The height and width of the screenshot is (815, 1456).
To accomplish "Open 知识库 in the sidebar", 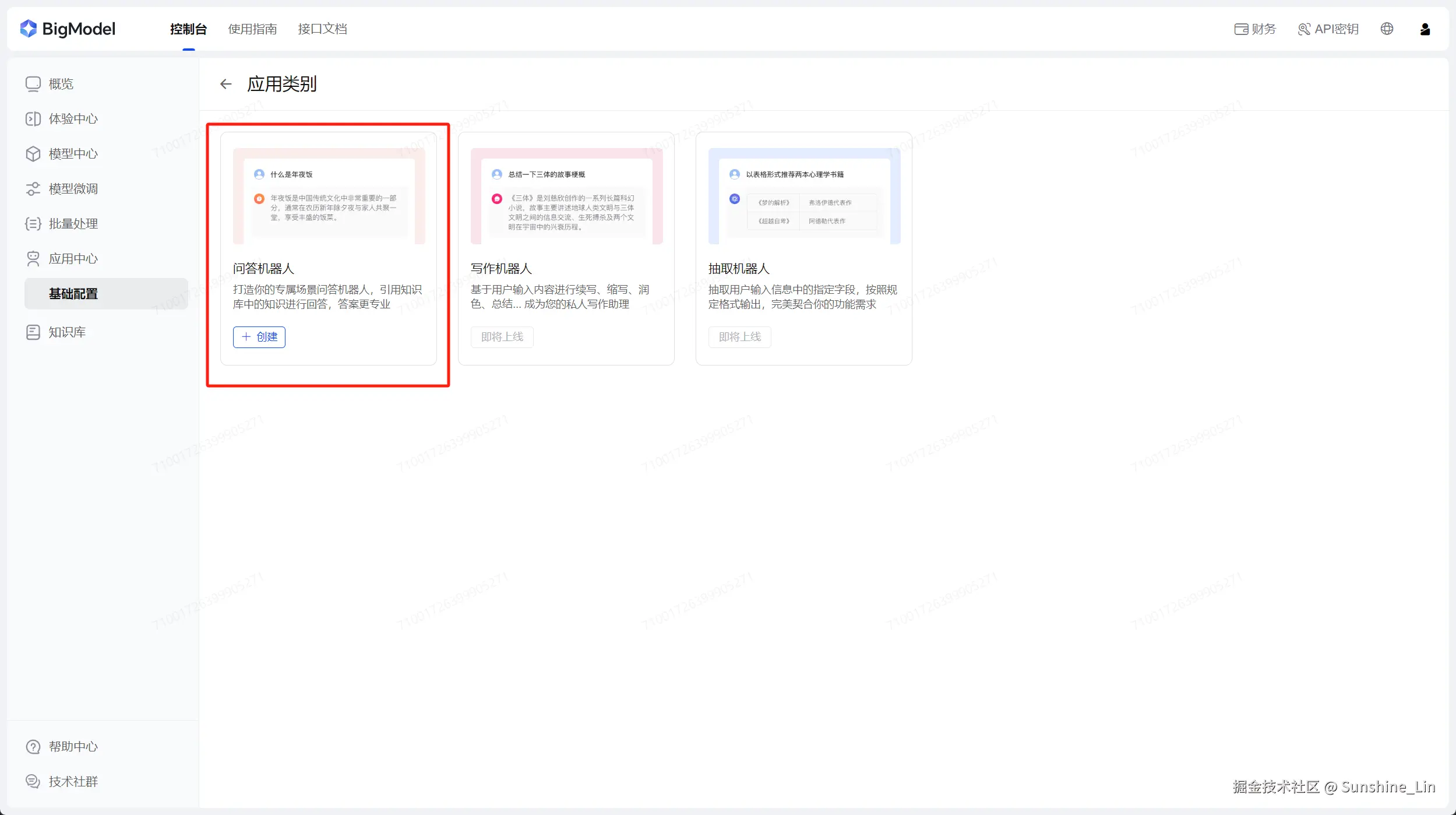I will coord(66,332).
